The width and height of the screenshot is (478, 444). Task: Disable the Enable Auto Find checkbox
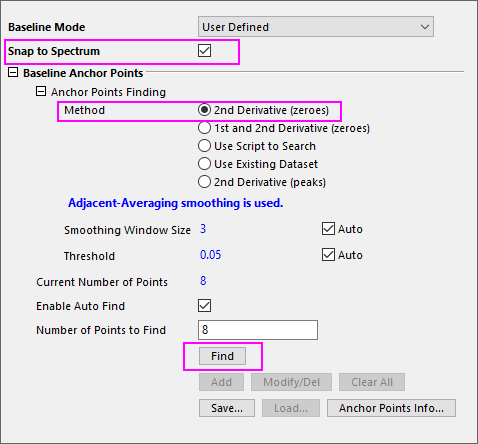pyautogui.click(x=204, y=306)
